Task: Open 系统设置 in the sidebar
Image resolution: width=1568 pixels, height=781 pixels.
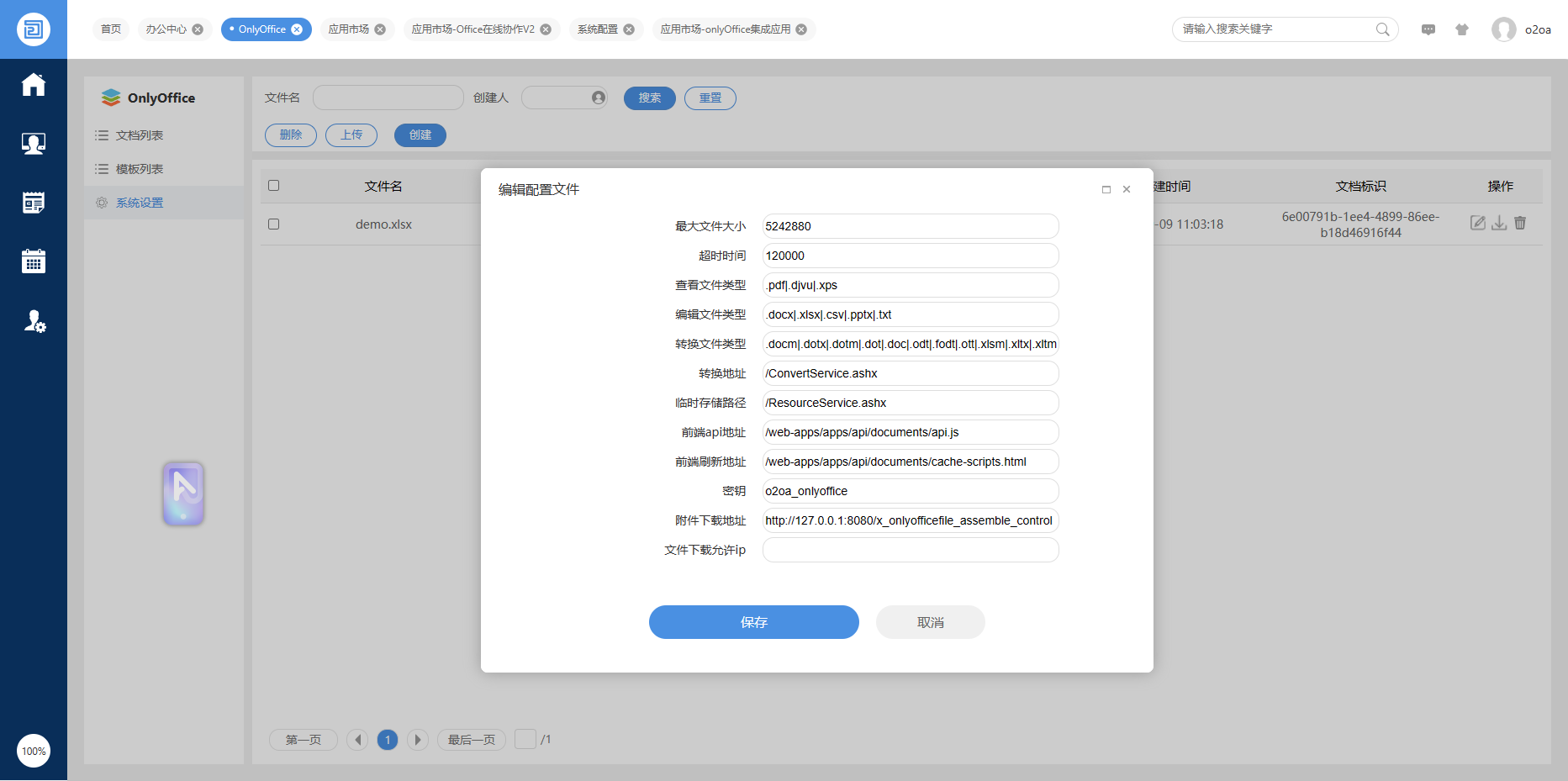Action: click(164, 203)
